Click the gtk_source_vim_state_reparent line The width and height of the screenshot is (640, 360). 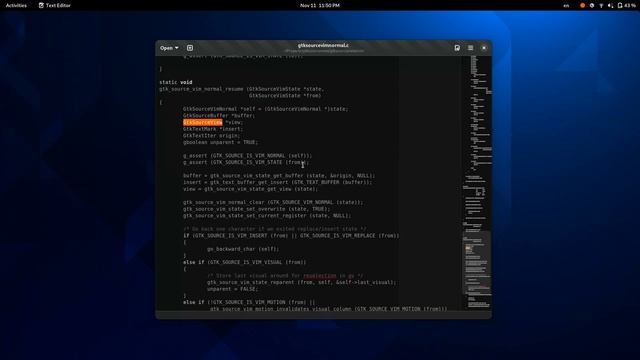click(301, 282)
